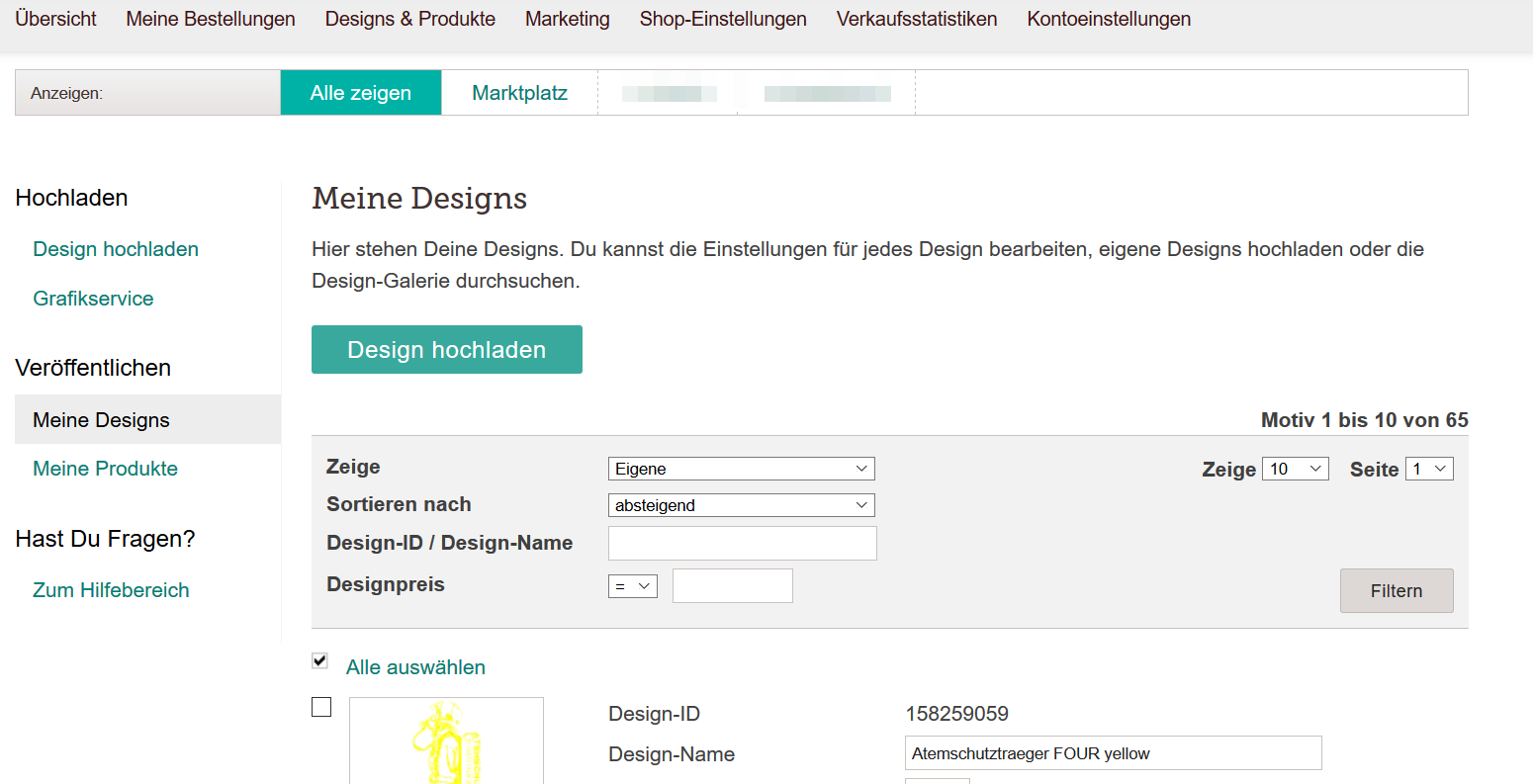Open Sortieren nach dropdown set to absteigend

click(x=741, y=505)
